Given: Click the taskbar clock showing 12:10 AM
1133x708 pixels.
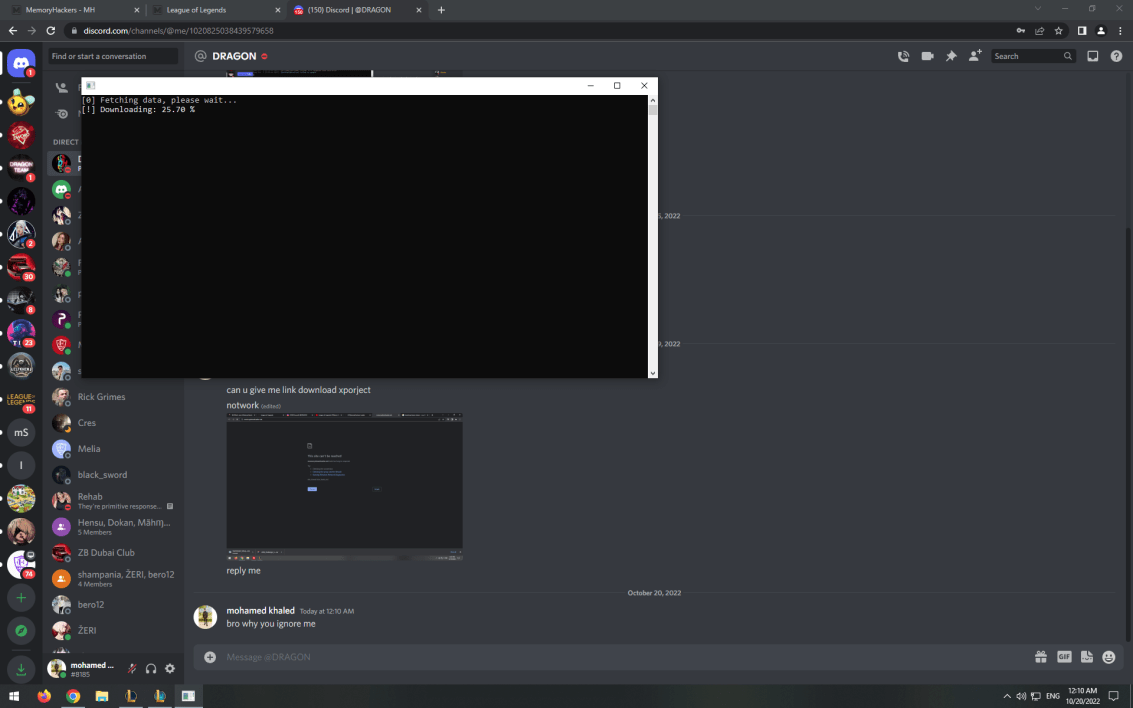Looking at the screenshot, I should tap(1082, 696).
